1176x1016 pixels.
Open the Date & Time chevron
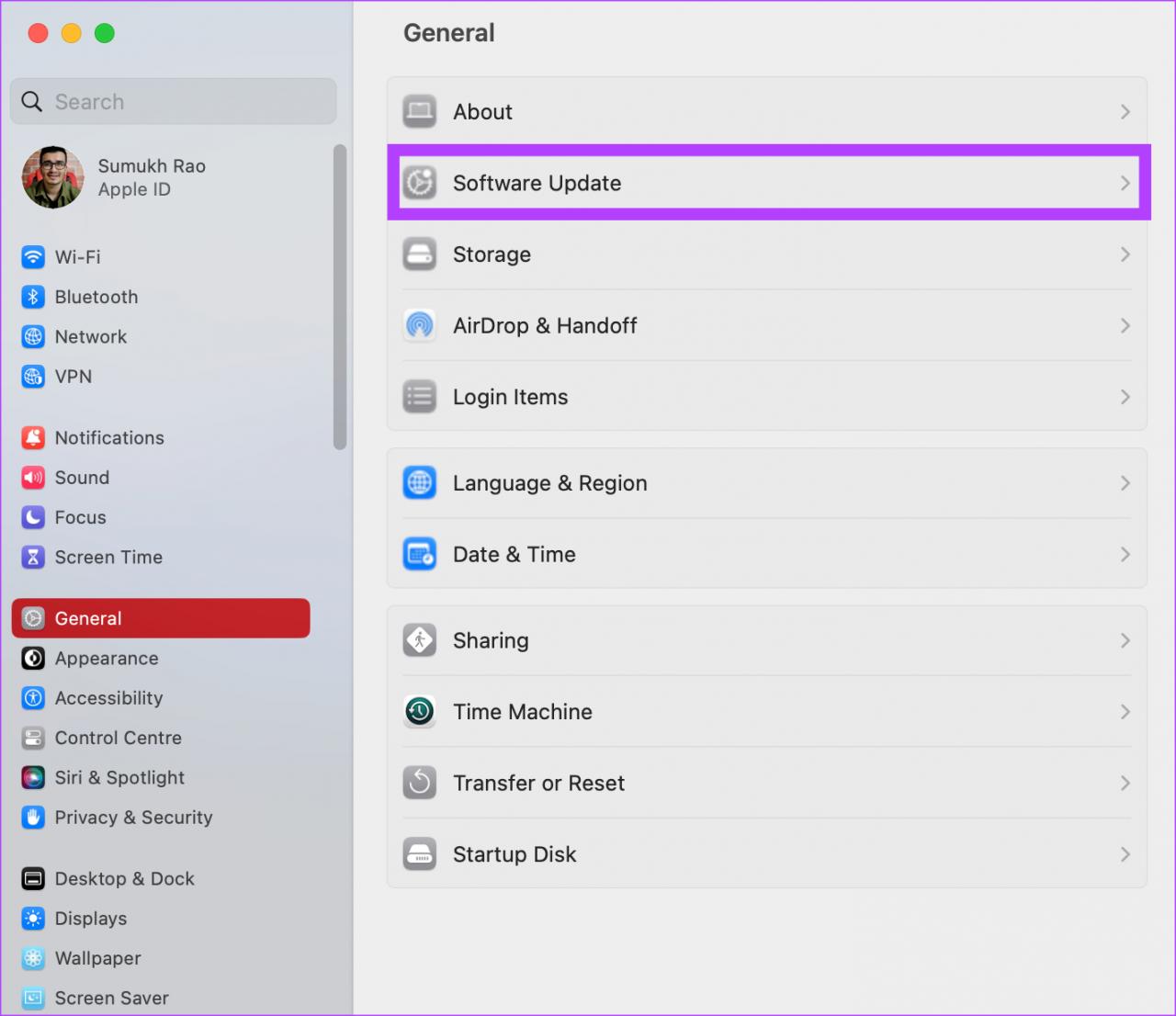tap(1125, 555)
